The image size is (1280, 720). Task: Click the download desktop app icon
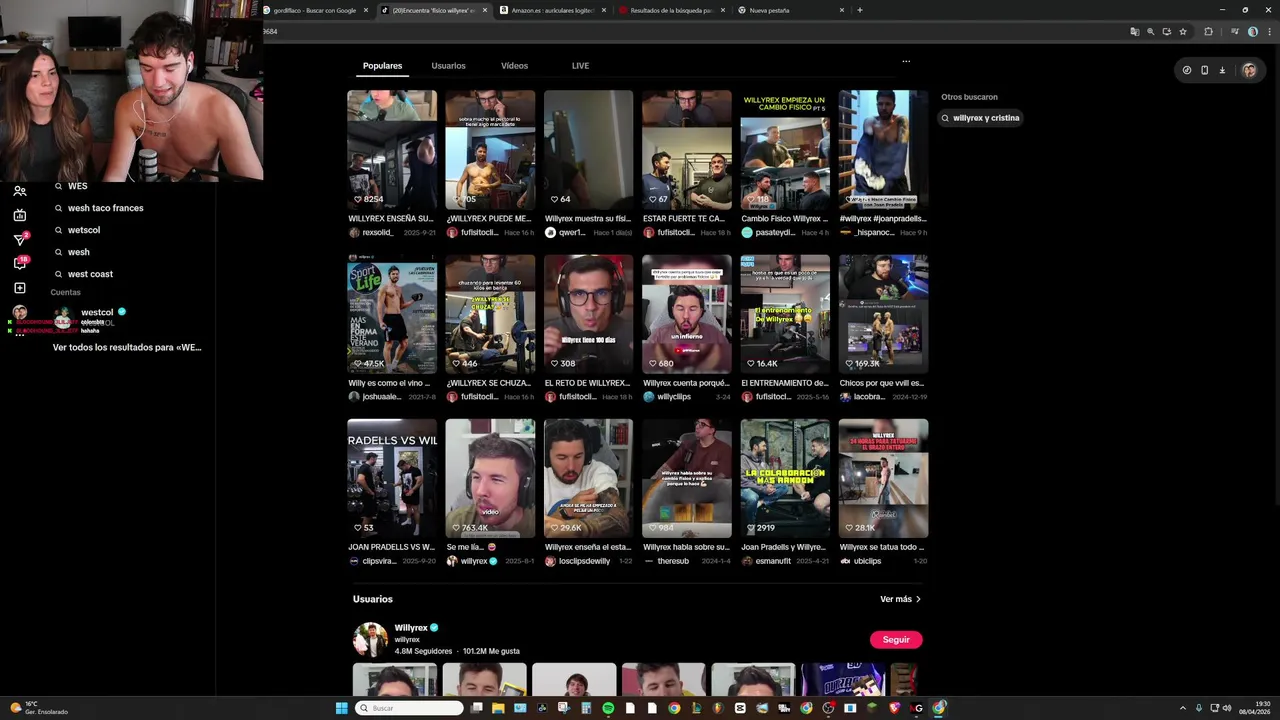coord(1222,70)
